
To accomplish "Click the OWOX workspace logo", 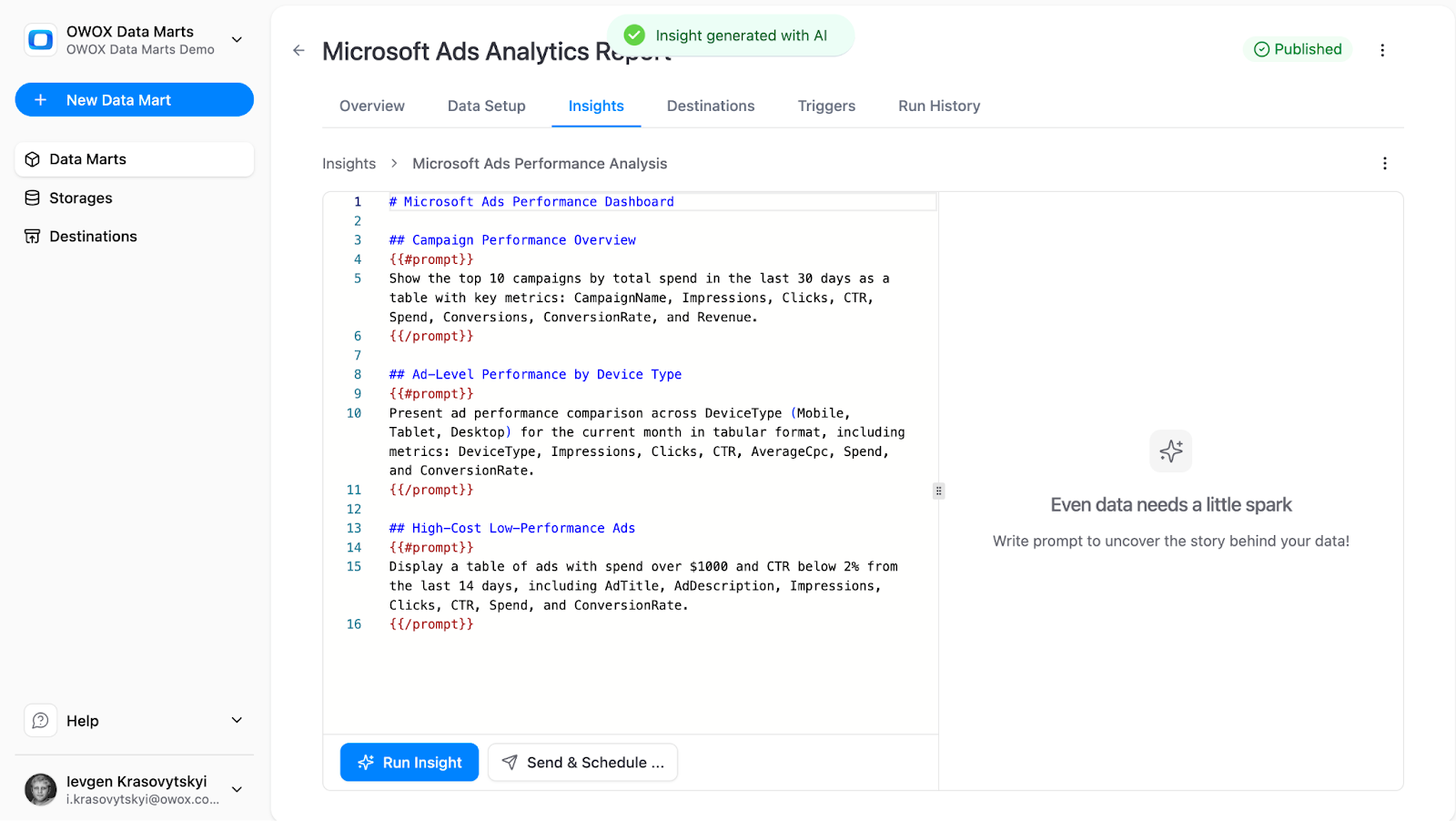I will (39, 40).
